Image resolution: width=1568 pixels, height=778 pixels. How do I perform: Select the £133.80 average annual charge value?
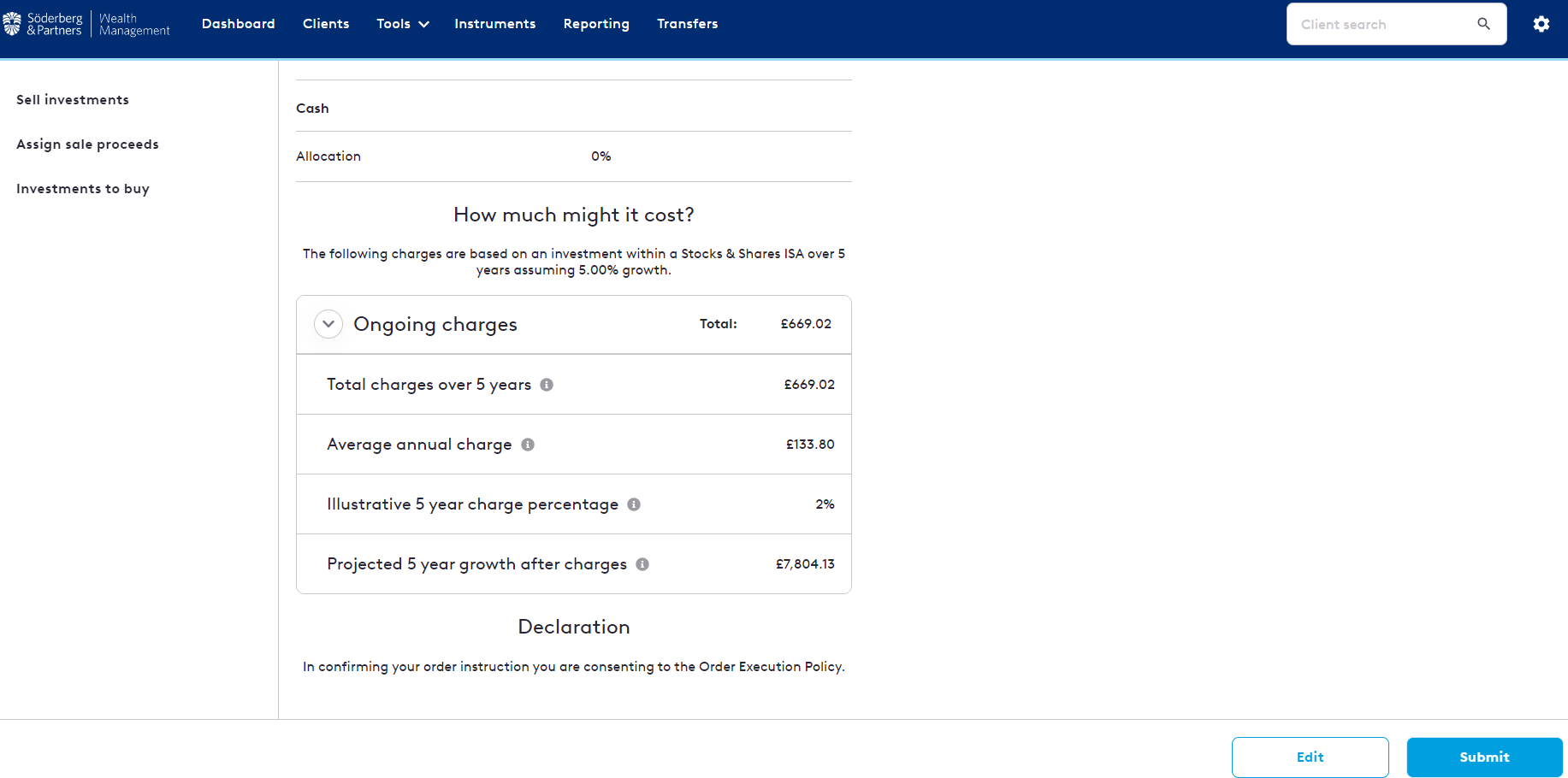point(810,445)
